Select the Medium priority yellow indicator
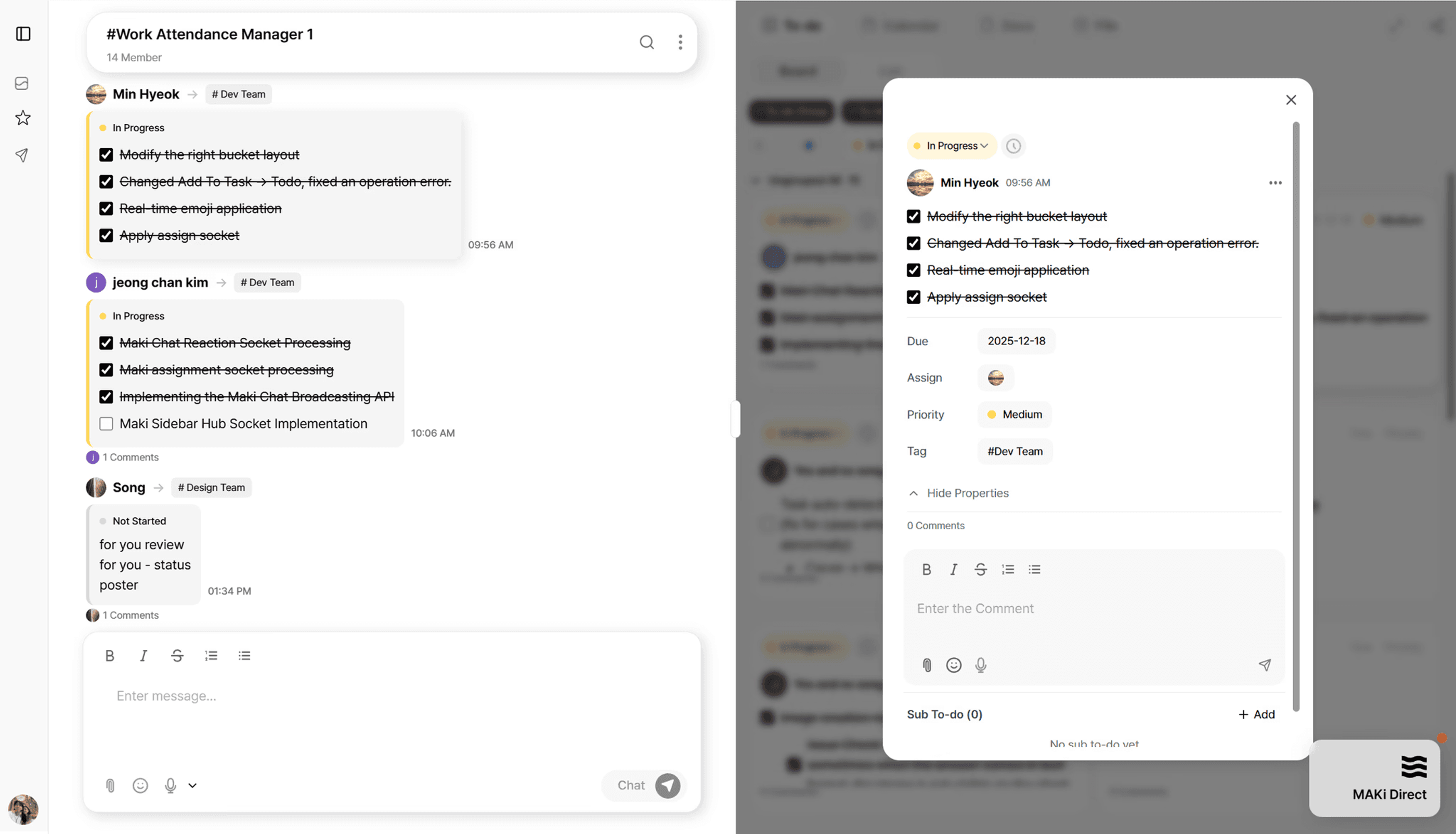The height and width of the screenshot is (834, 1456). pos(992,415)
